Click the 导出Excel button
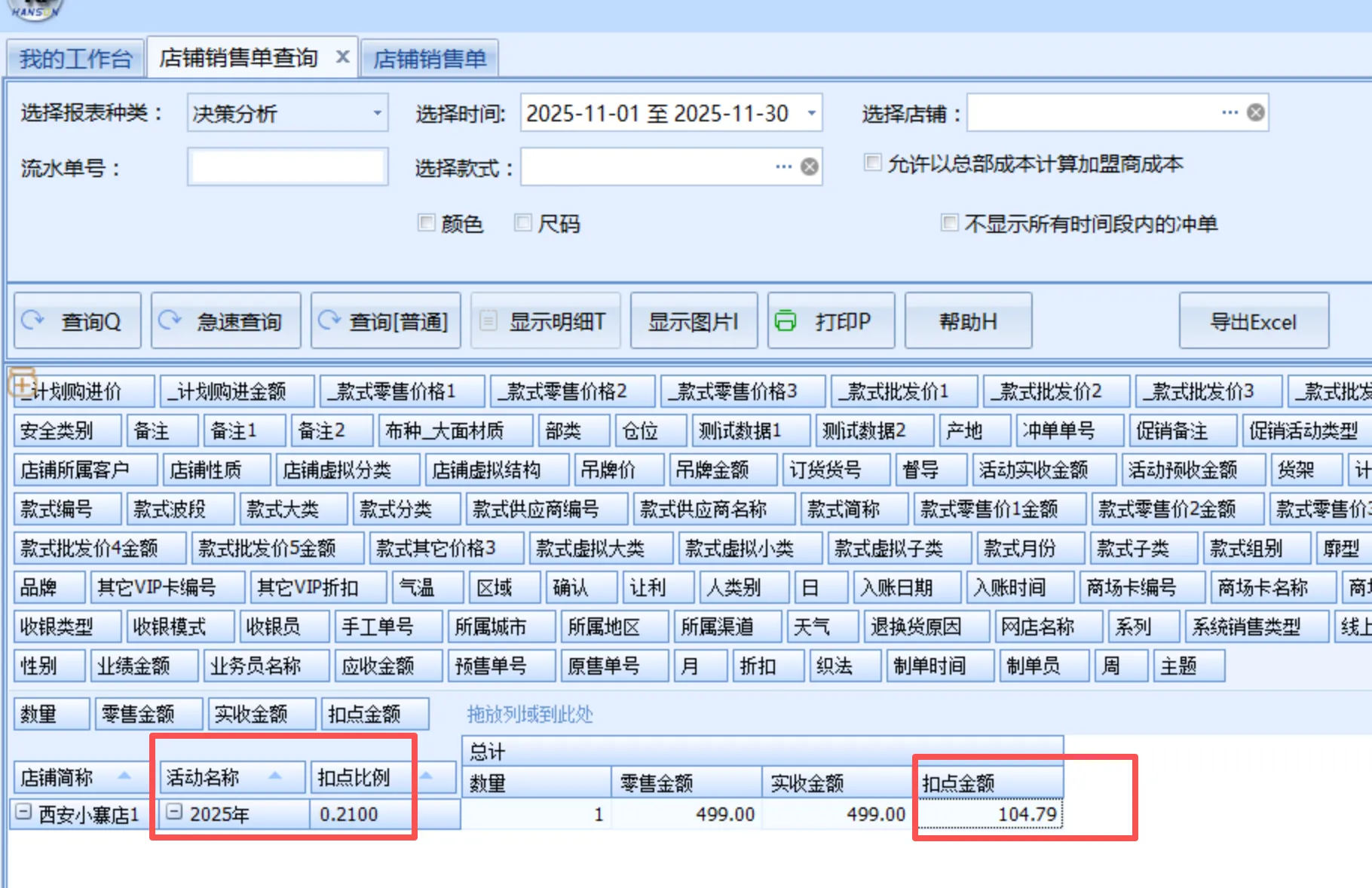Screen dimensions: 1372x888 pyautogui.click(x=1253, y=322)
